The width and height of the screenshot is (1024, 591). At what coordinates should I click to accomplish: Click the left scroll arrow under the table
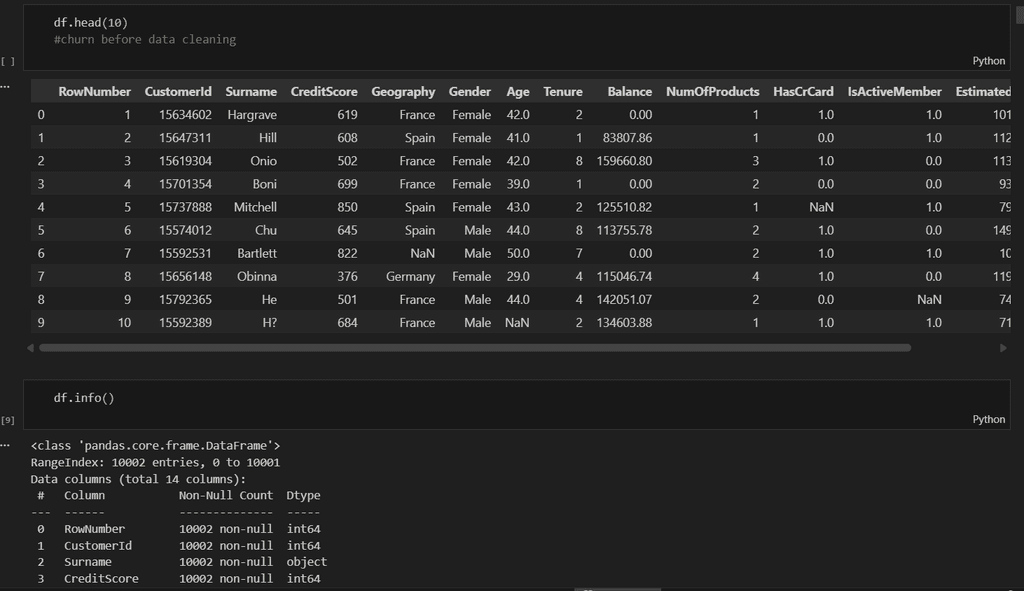(30, 348)
